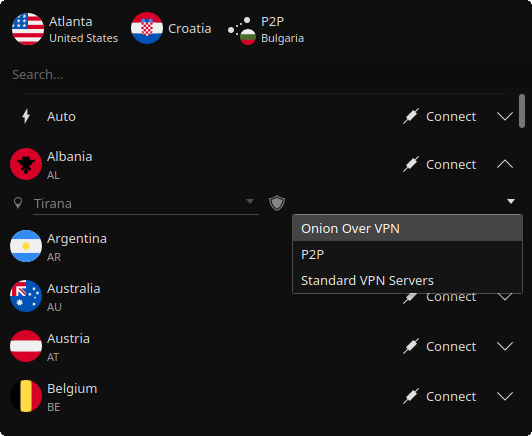The height and width of the screenshot is (436, 532).
Task: Click the shield server group icon
Action: (x=277, y=203)
